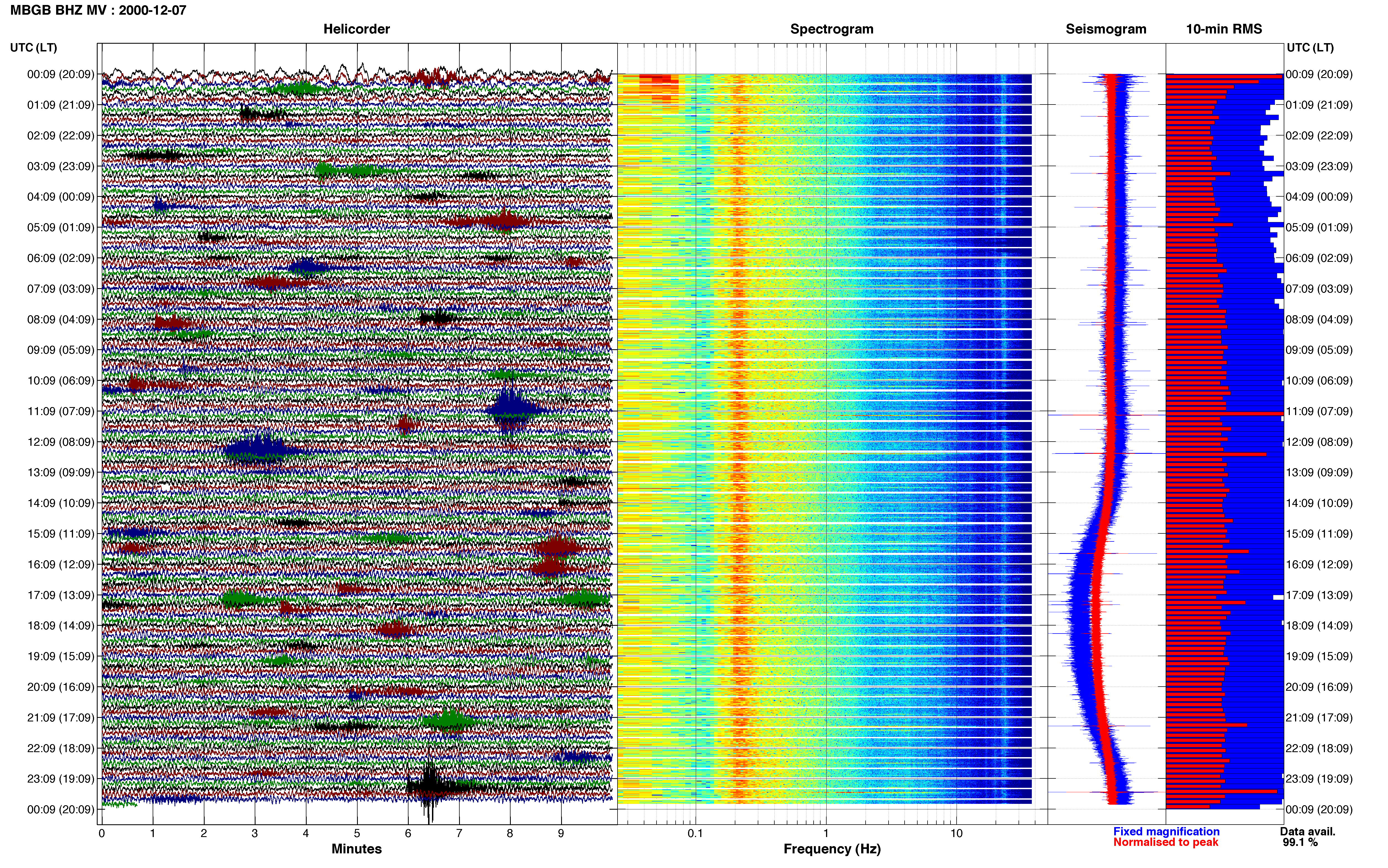Click the 'Fixed magnification' legend text
Image resolution: width=1388 pixels, height=868 pixels.
pos(1166,831)
